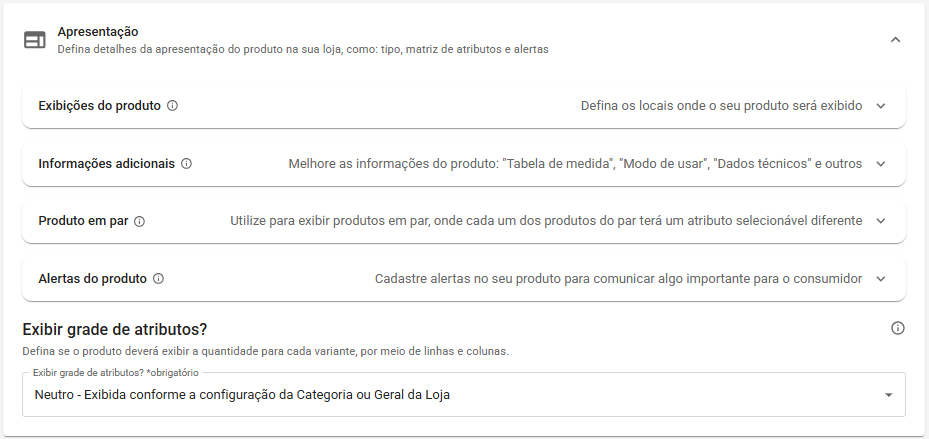Open info icon for Exibir grade de atributos
This screenshot has height=439, width=929.
898,328
